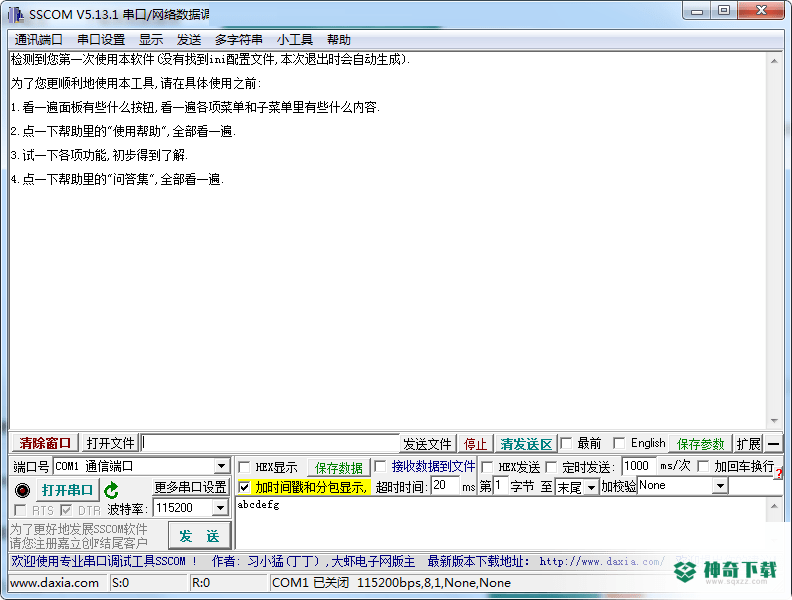Open the 小工具 menu
The width and height of the screenshot is (792, 600).
294,39
